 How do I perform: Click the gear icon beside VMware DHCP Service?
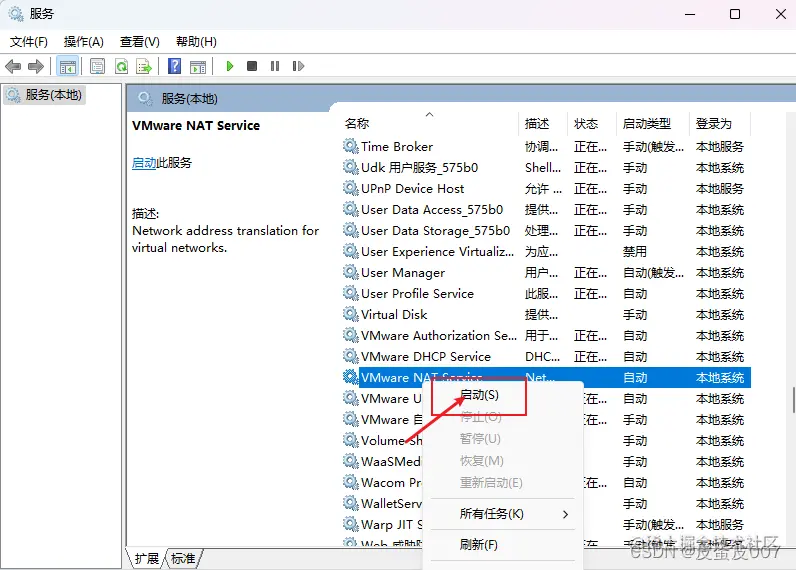(x=350, y=356)
